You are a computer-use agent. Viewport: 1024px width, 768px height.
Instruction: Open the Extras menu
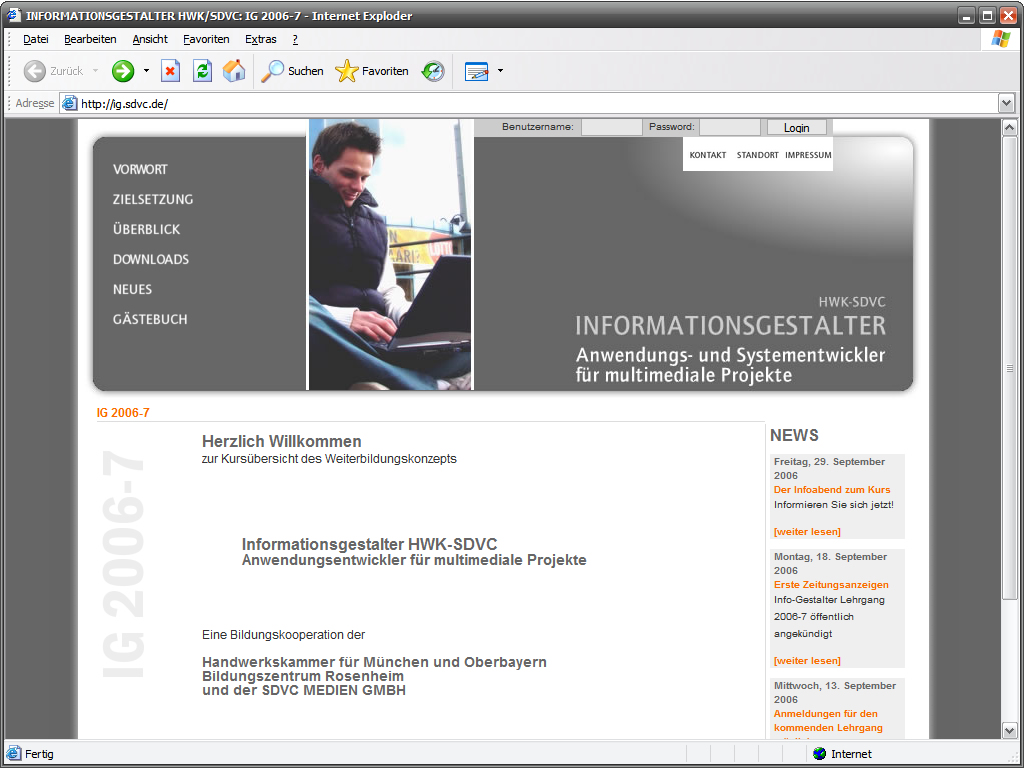tap(261, 39)
